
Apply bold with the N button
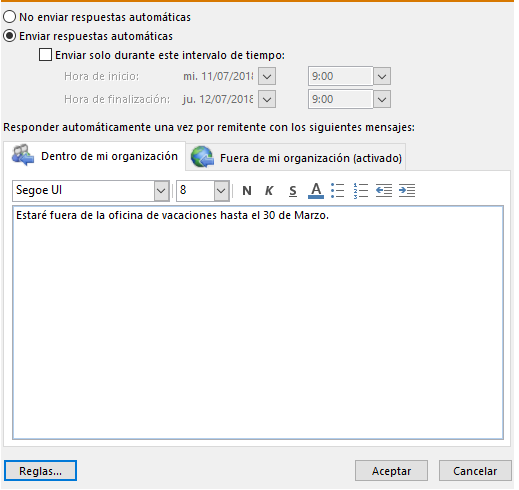tap(247, 191)
